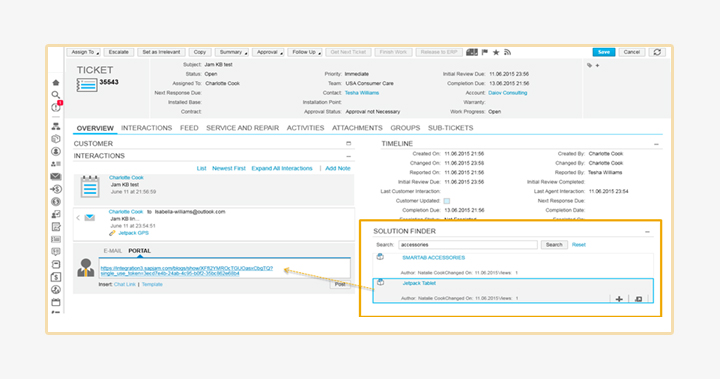Open the ATTACHMENTS tab
720x379 pixels.
tap(357, 128)
